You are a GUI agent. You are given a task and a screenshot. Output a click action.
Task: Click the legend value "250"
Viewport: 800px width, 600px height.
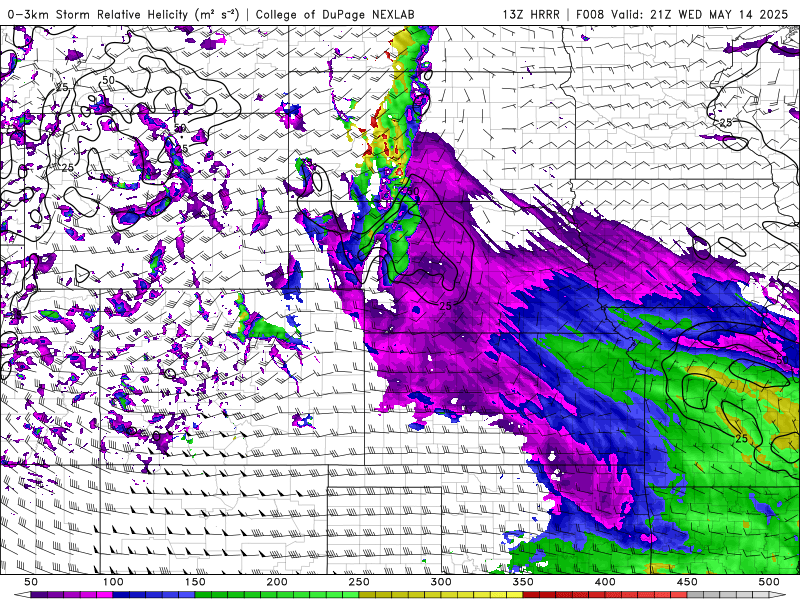(359, 582)
